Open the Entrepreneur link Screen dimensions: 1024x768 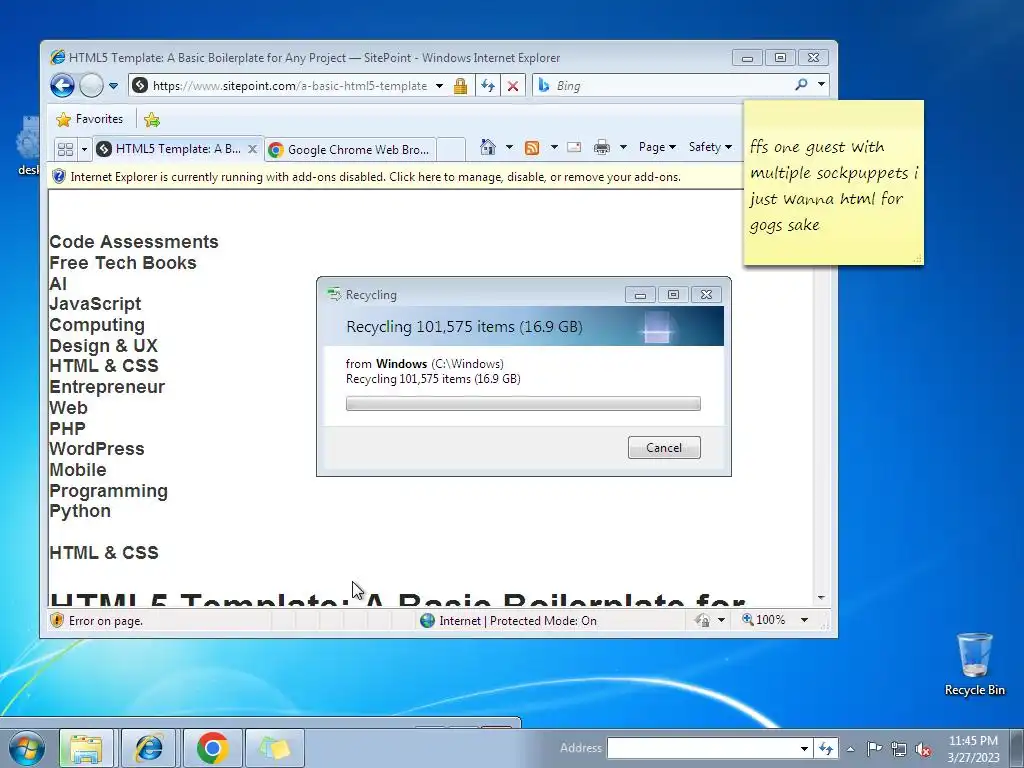pyautogui.click(x=107, y=387)
